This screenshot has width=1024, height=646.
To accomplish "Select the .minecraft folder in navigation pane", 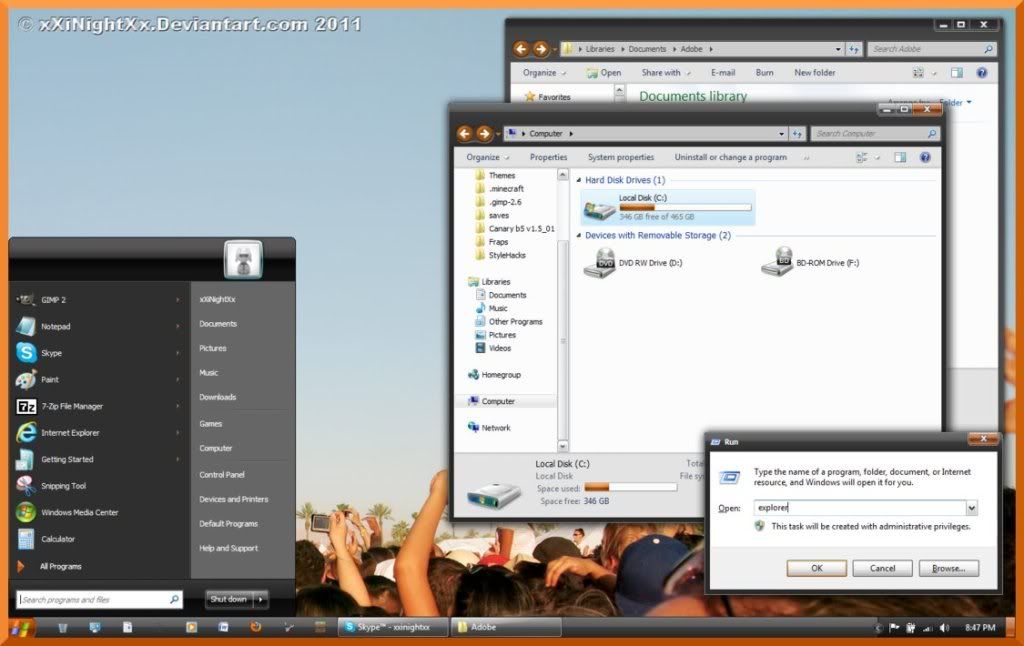I will coord(500,189).
